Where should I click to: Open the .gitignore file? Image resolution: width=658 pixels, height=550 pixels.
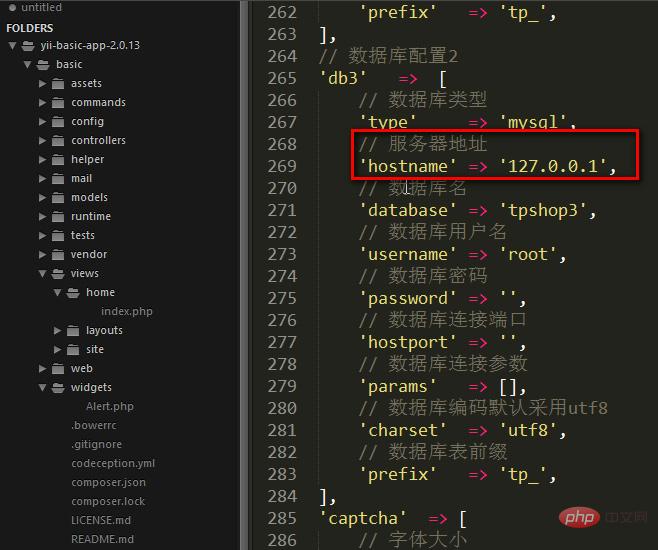tap(96, 445)
